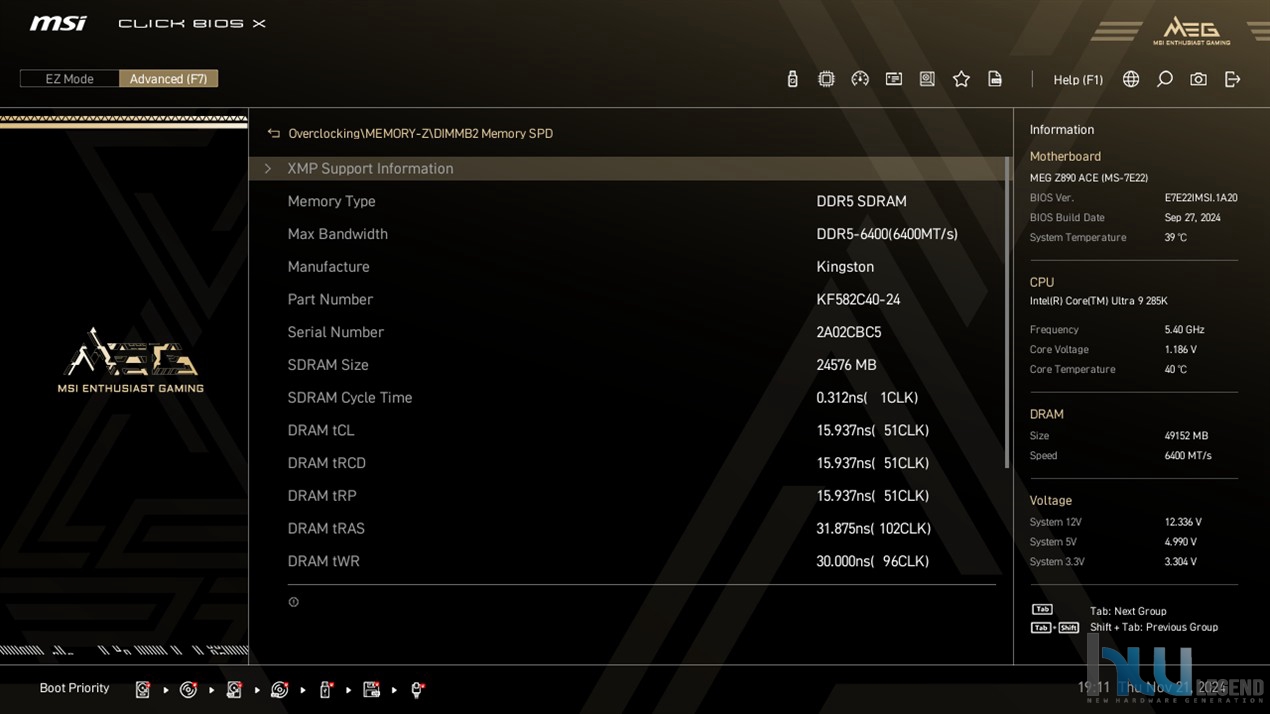Click DRAM Speed 6400 MT/s value

coord(1187,455)
